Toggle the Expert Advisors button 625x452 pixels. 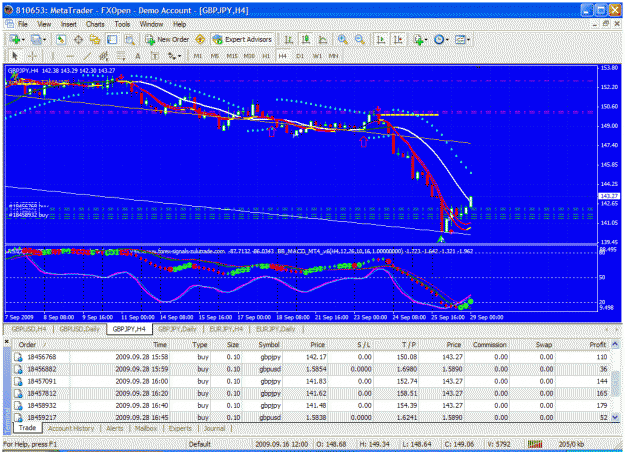coord(242,39)
